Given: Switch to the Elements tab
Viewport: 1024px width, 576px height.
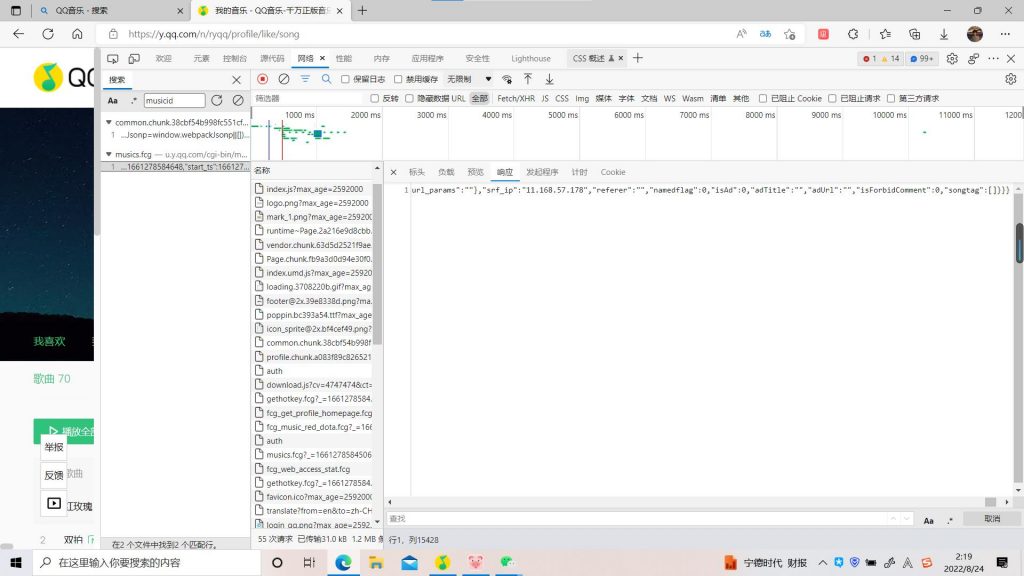Looking at the screenshot, I should tap(201, 59).
